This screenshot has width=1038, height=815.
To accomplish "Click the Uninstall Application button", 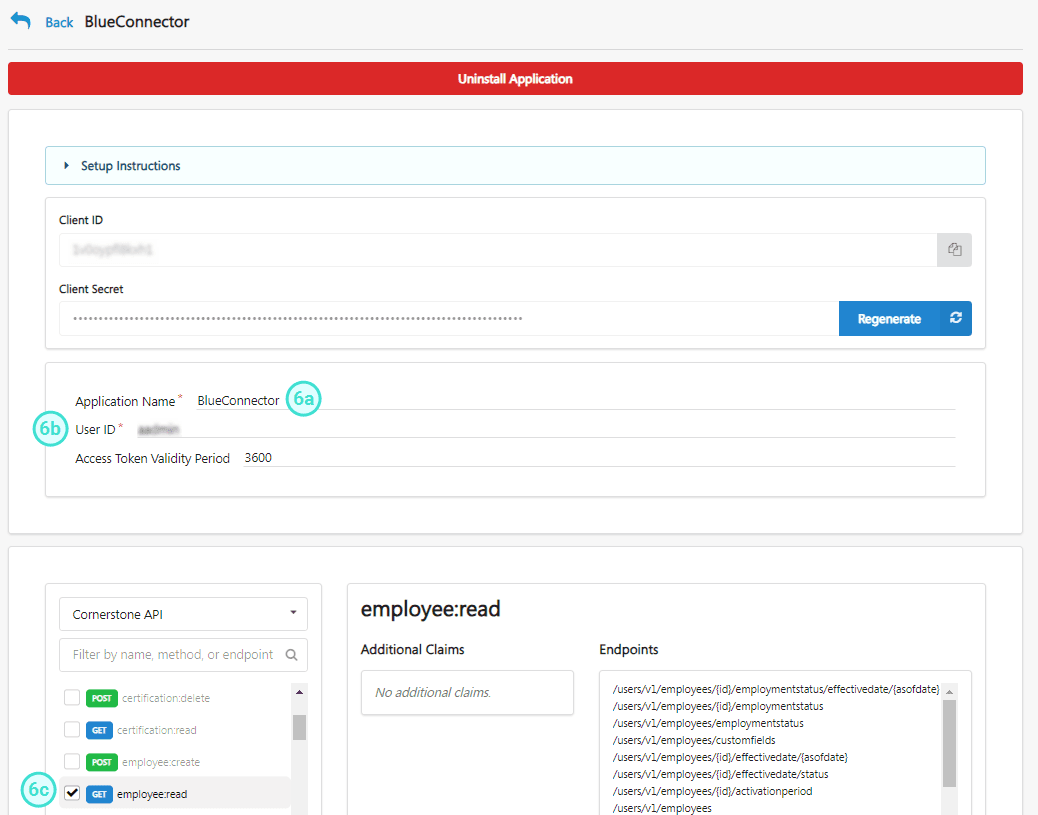I will [x=515, y=79].
